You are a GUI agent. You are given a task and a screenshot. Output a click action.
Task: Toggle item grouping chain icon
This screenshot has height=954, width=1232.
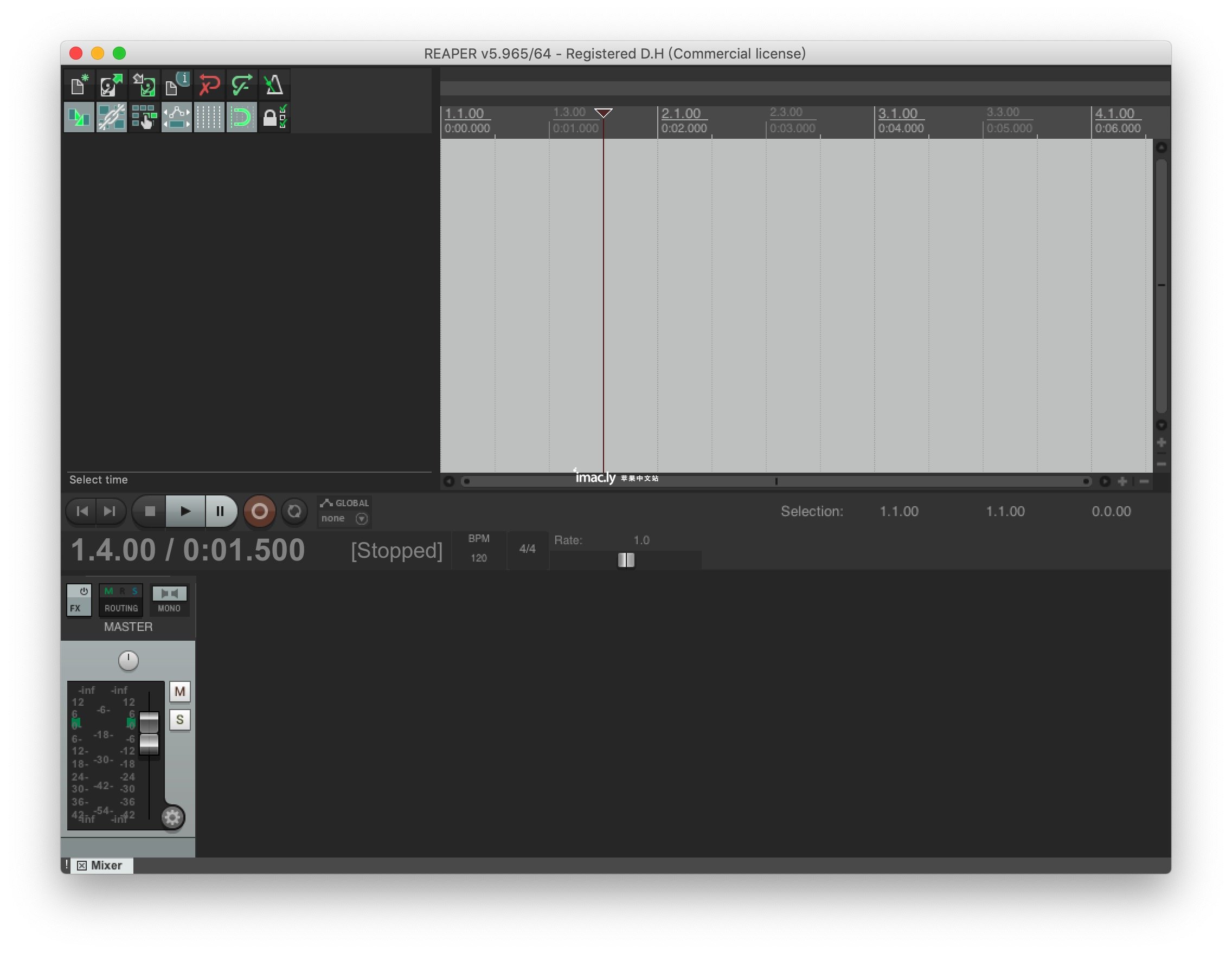coord(111,117)
